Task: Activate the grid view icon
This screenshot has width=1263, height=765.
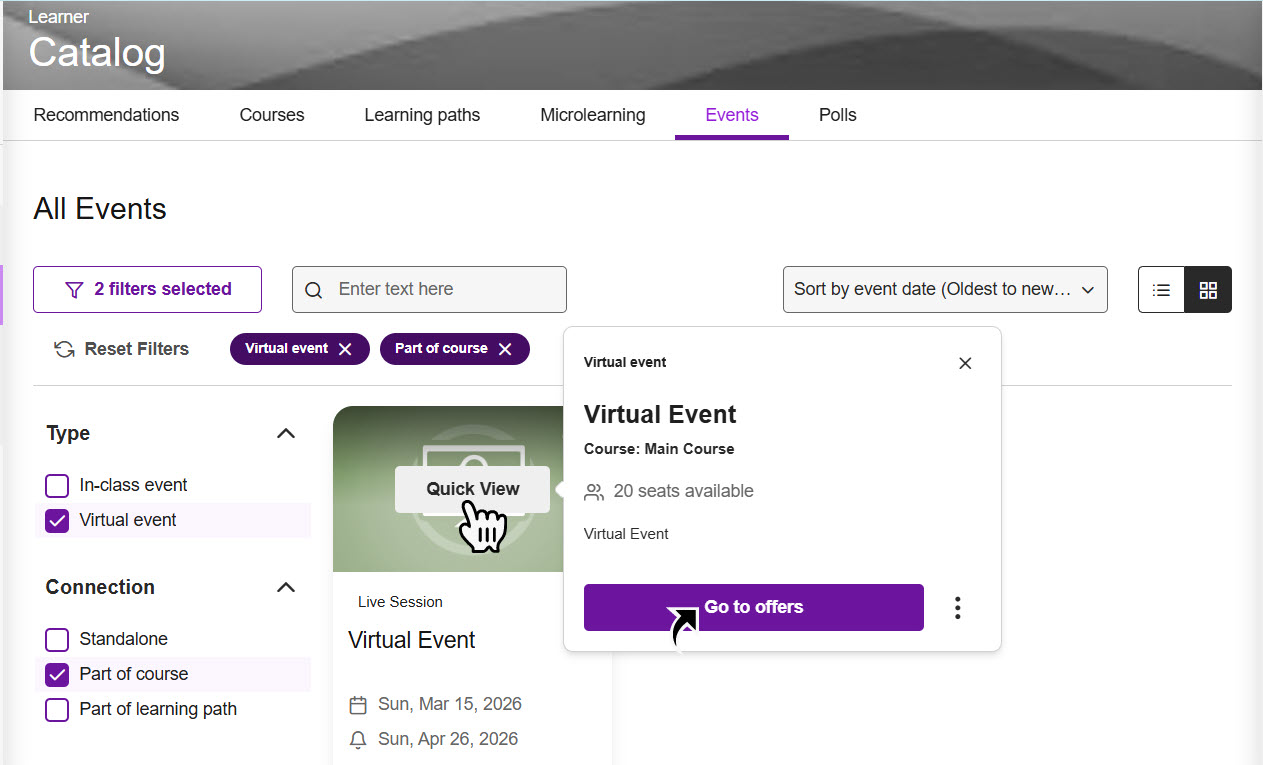Action: click(x=1208, y=289)
